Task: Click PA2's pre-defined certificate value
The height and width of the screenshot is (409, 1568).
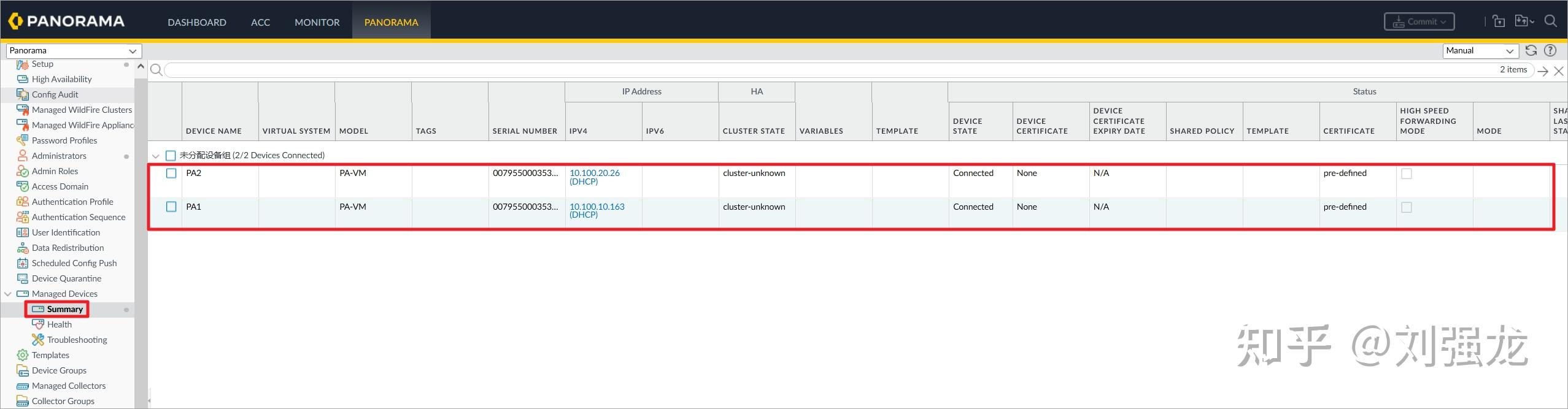Action: pyautogui.click(x=1345, y=174)
